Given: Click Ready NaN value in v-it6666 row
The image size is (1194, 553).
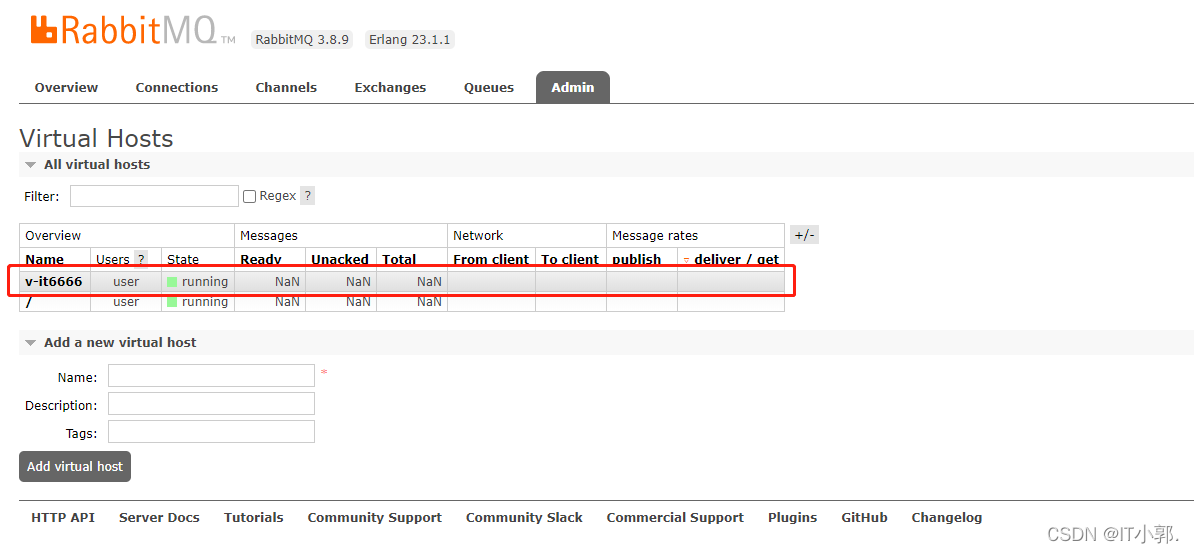Looking at the screenshot, I should 287,282.
